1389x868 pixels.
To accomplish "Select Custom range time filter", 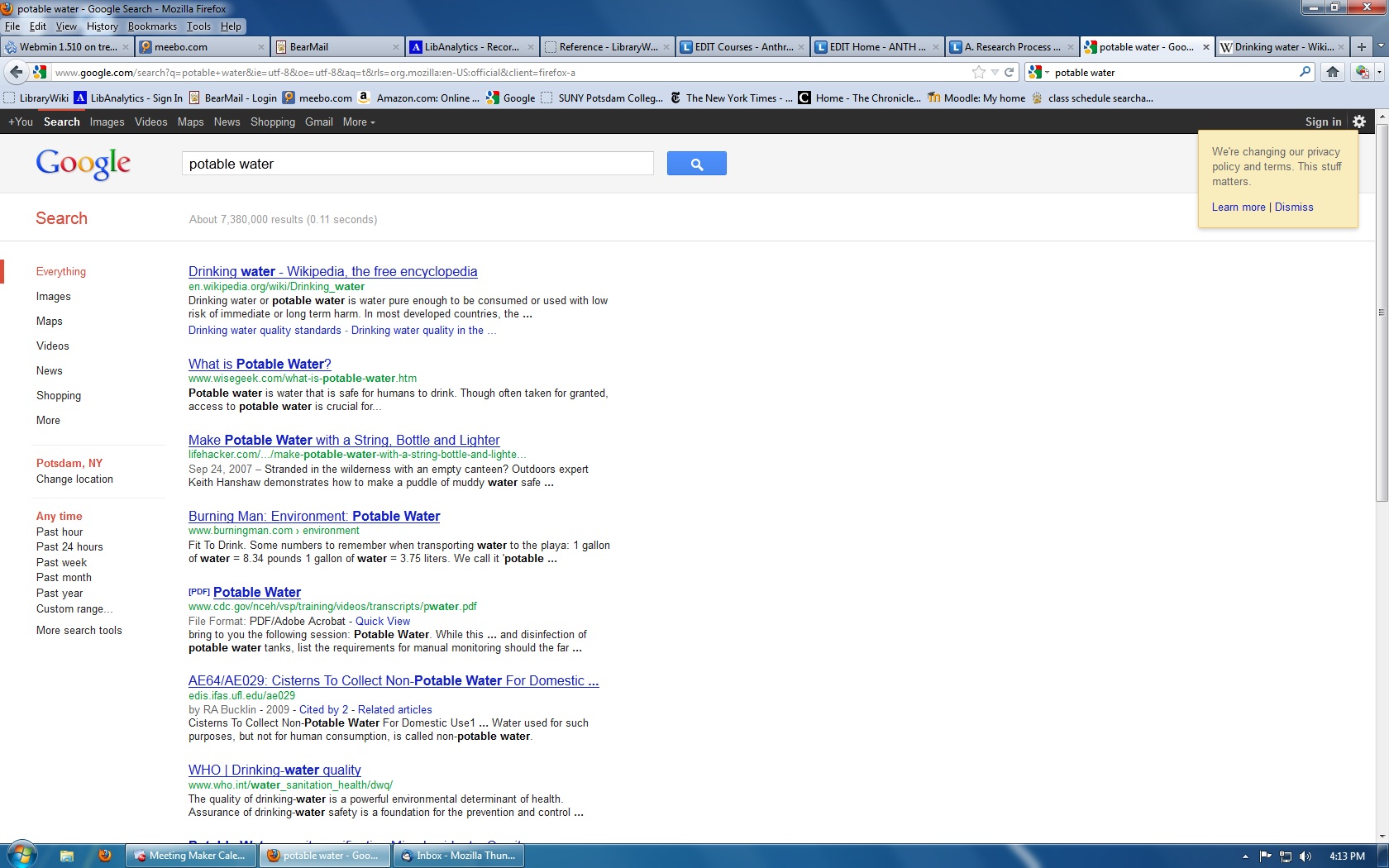I will pyautogui.click(x=74, y=608).
